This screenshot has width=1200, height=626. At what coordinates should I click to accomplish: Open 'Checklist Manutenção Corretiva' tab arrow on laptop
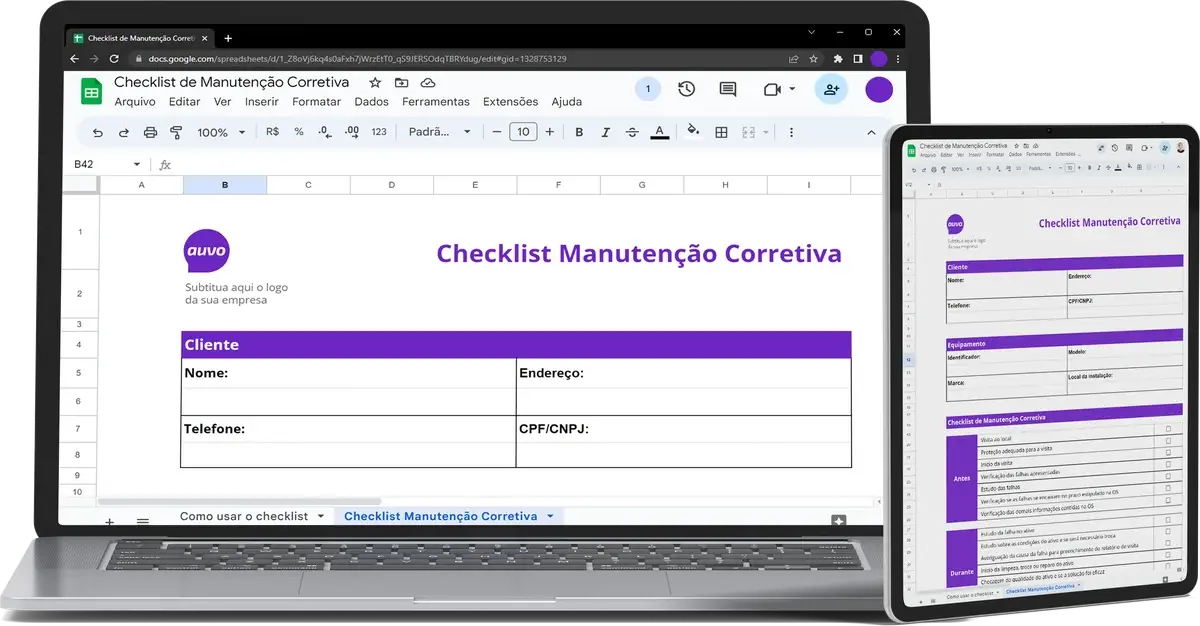550,516
